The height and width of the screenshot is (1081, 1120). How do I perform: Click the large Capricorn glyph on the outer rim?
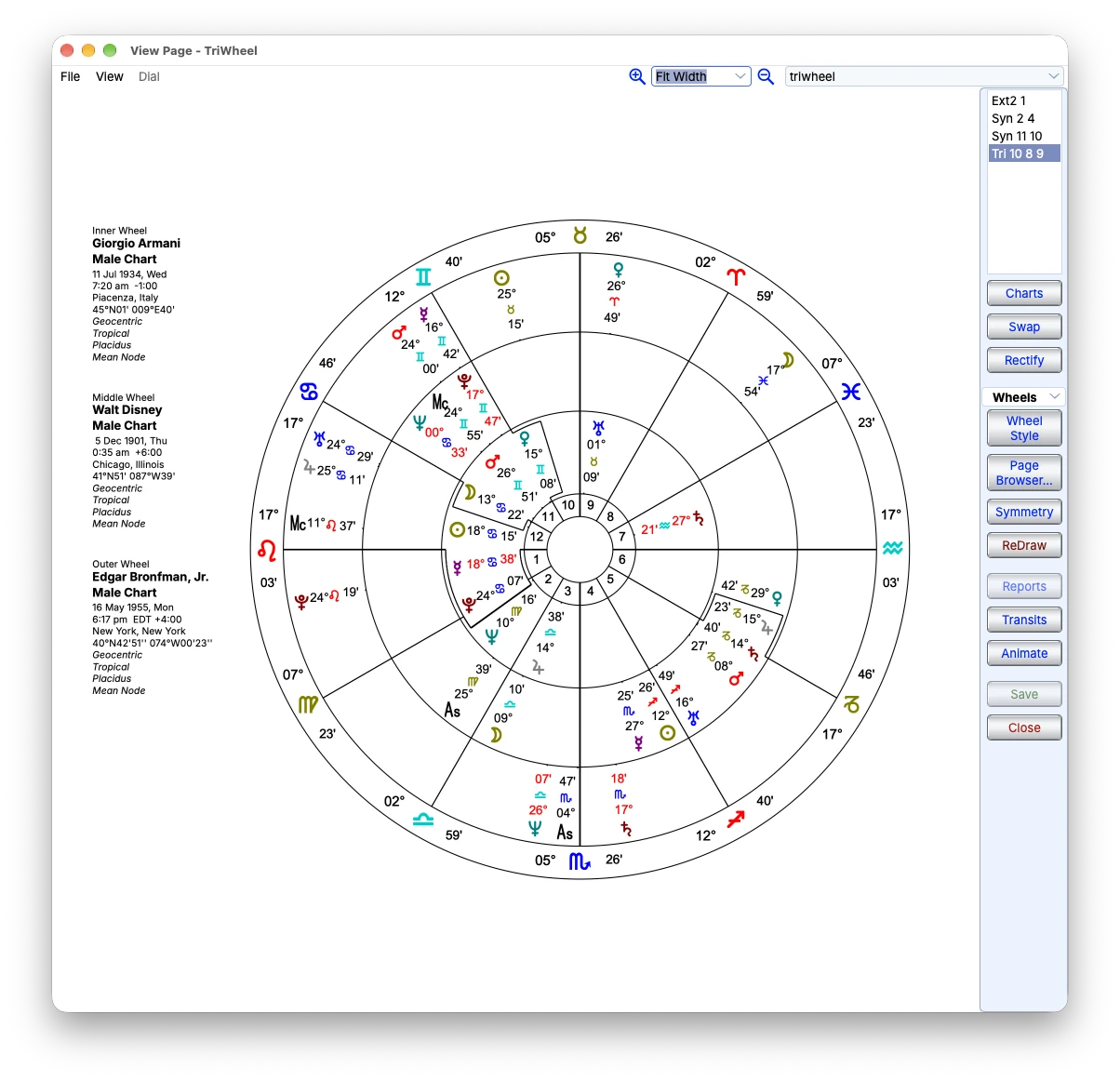pos(851,705)
